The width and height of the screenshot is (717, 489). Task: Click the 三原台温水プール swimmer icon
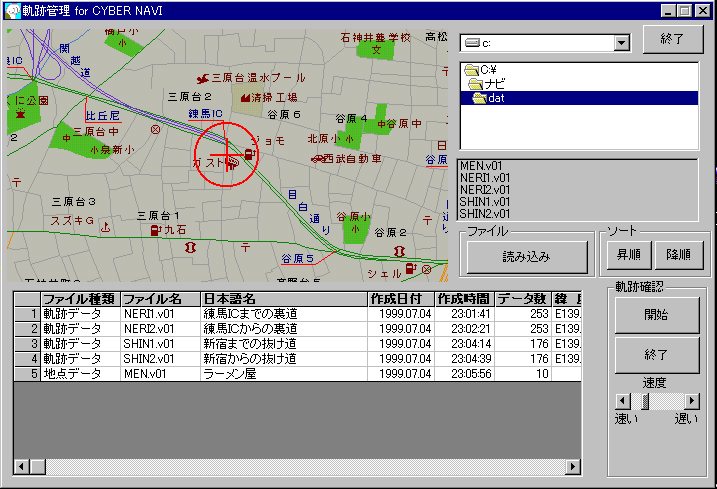click(x=203, y=79)
